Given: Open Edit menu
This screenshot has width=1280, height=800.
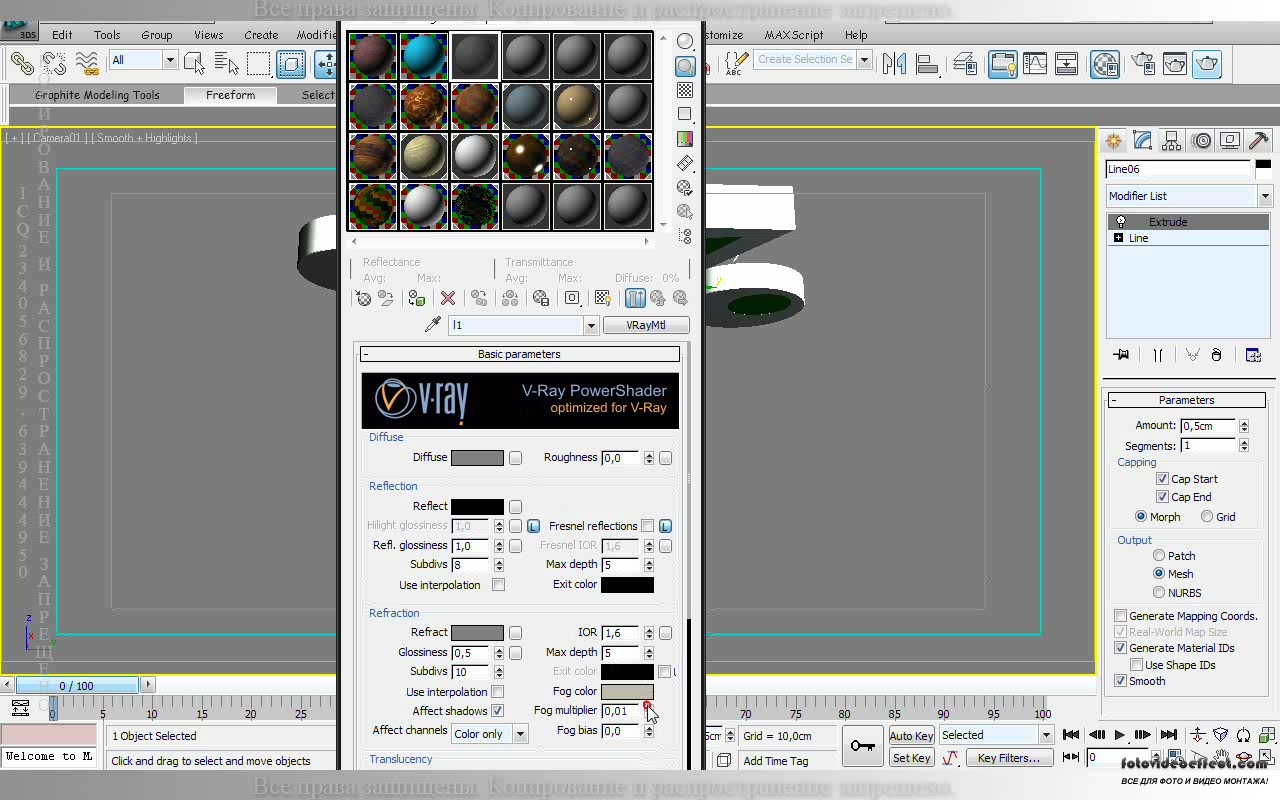Looking at the screenshot, I should click(x=62, y=34).
